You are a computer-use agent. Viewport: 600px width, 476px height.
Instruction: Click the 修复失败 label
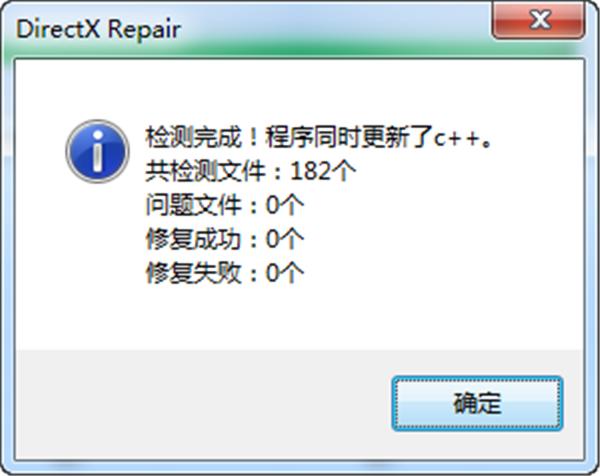[x=193, y=273]
